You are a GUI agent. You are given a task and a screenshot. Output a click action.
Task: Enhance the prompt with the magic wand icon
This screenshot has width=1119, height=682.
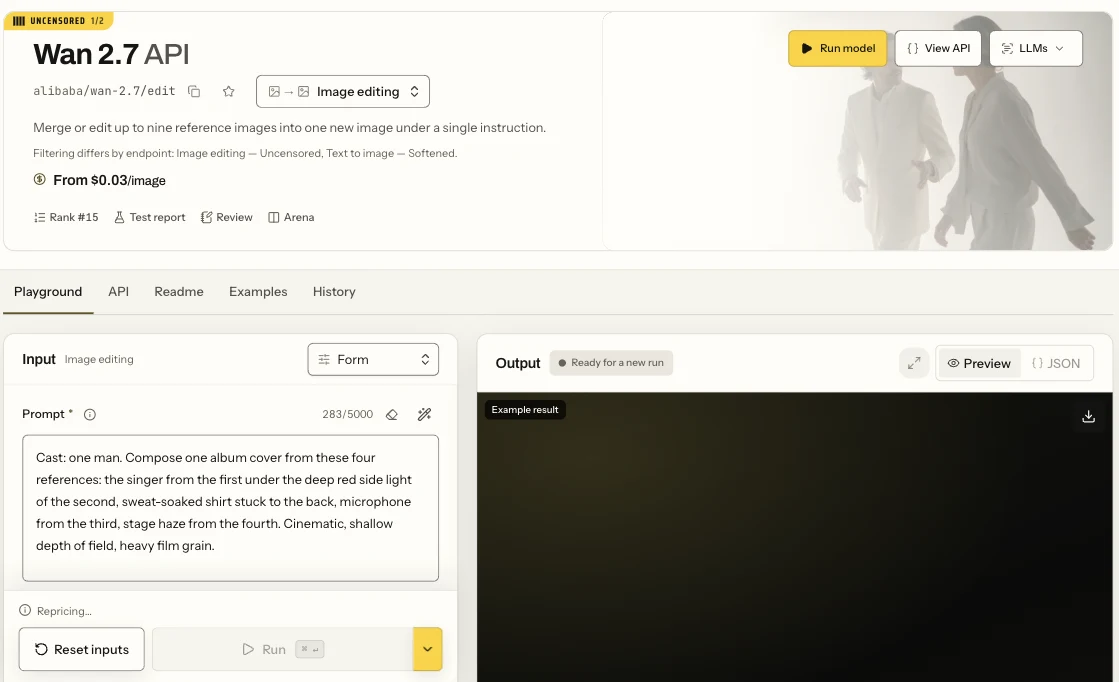pyautogui.click(x=425, y=414)
